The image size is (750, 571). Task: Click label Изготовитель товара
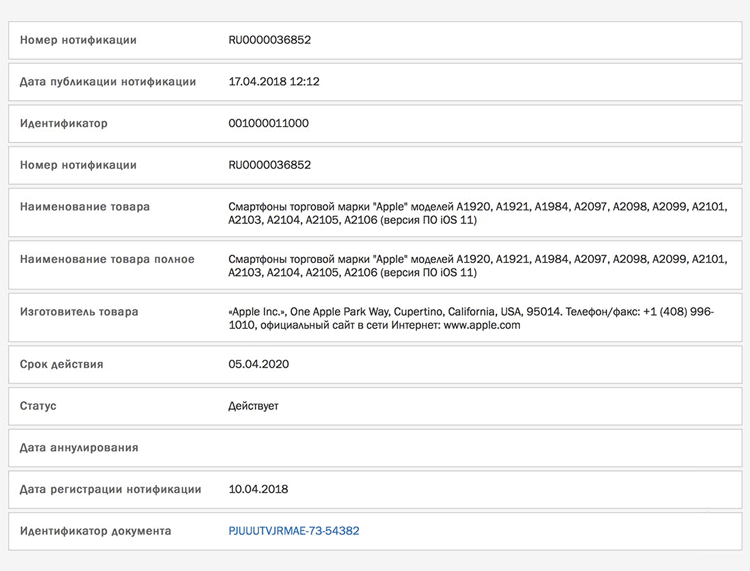(x=79, y=312)
